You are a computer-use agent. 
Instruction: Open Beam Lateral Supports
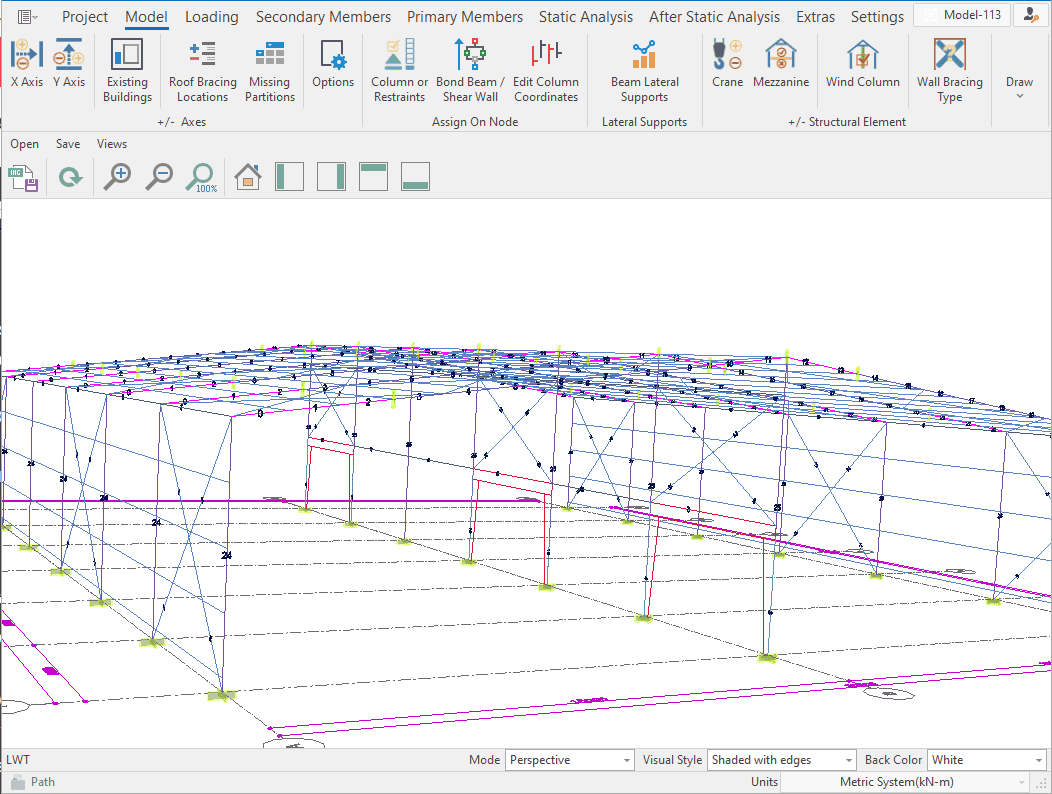point(644,56)
